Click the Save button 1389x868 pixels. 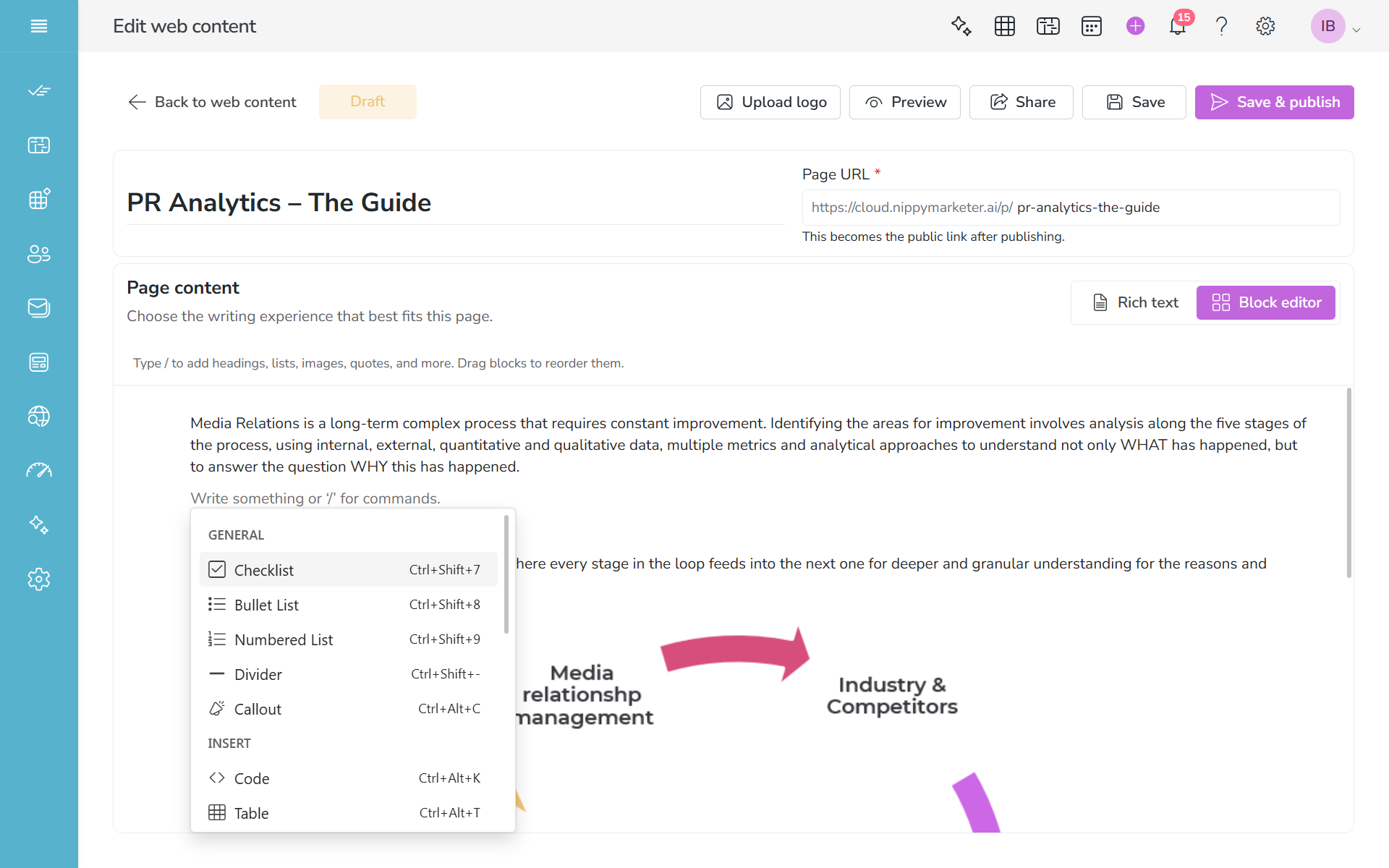(x=1134, y=102)
